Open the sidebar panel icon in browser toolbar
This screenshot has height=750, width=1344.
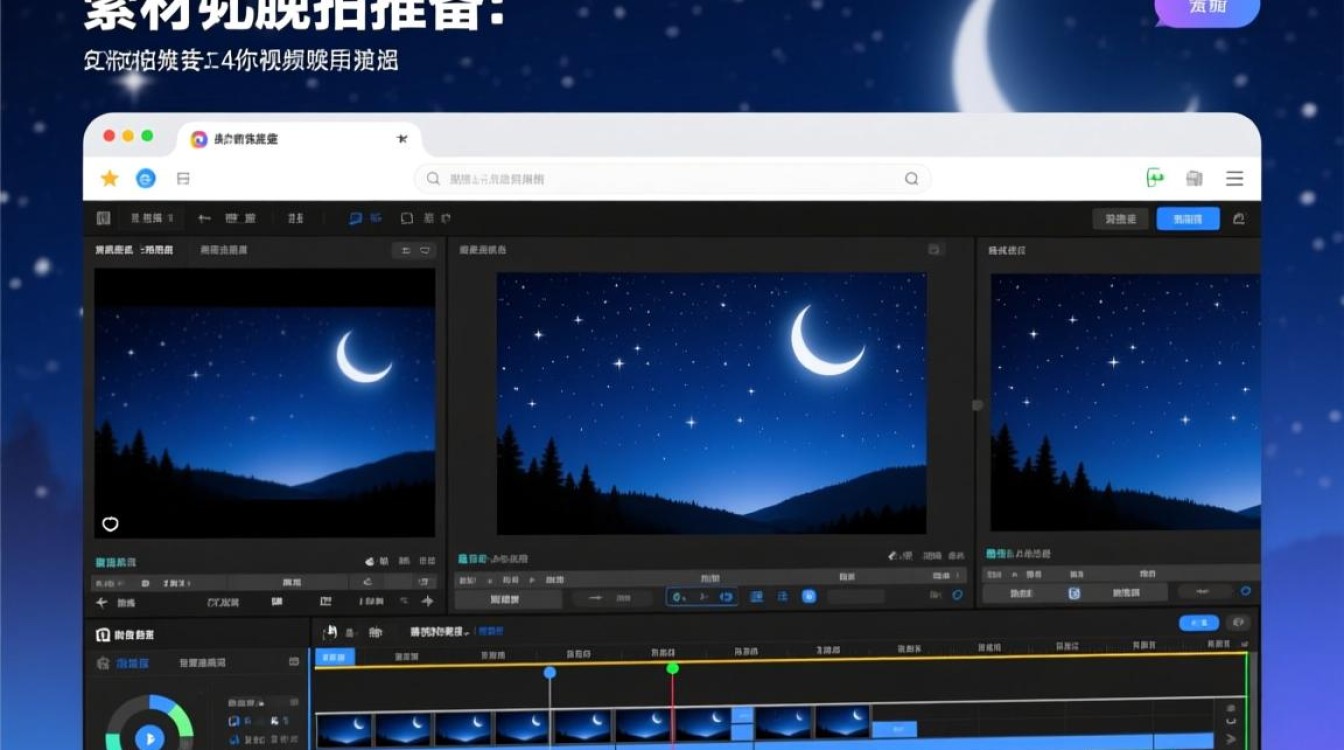click(x=183, y=178)
